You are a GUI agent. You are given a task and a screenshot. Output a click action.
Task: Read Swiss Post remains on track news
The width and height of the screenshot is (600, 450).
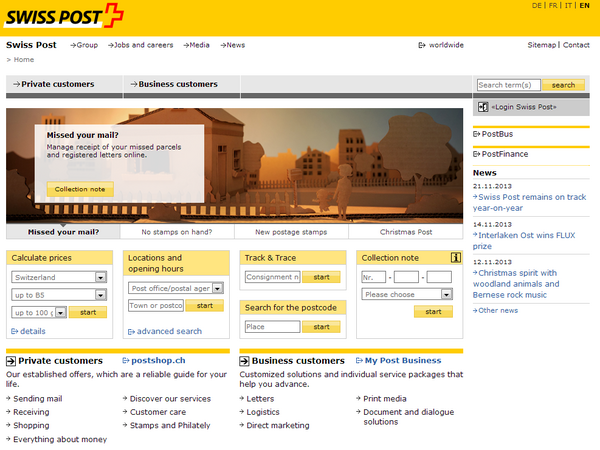point(530,202)
